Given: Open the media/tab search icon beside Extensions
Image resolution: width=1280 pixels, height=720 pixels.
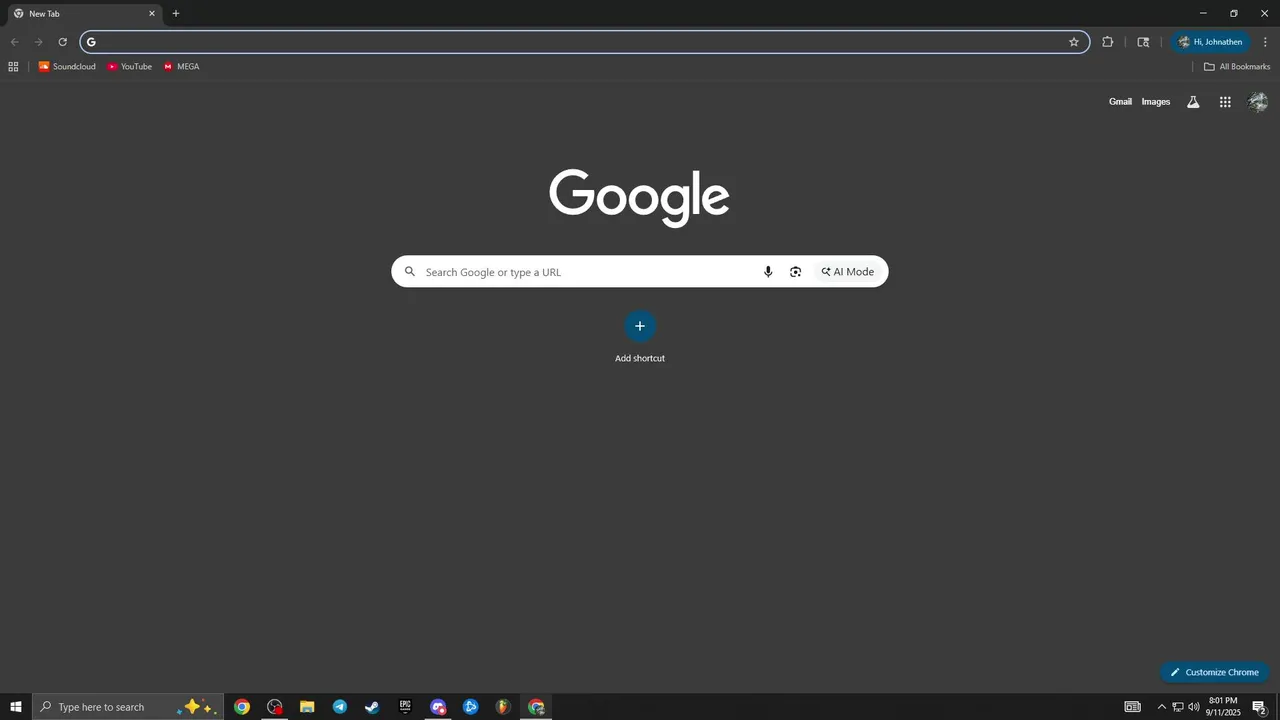Looking at the screenshot, I should 1143,42.
